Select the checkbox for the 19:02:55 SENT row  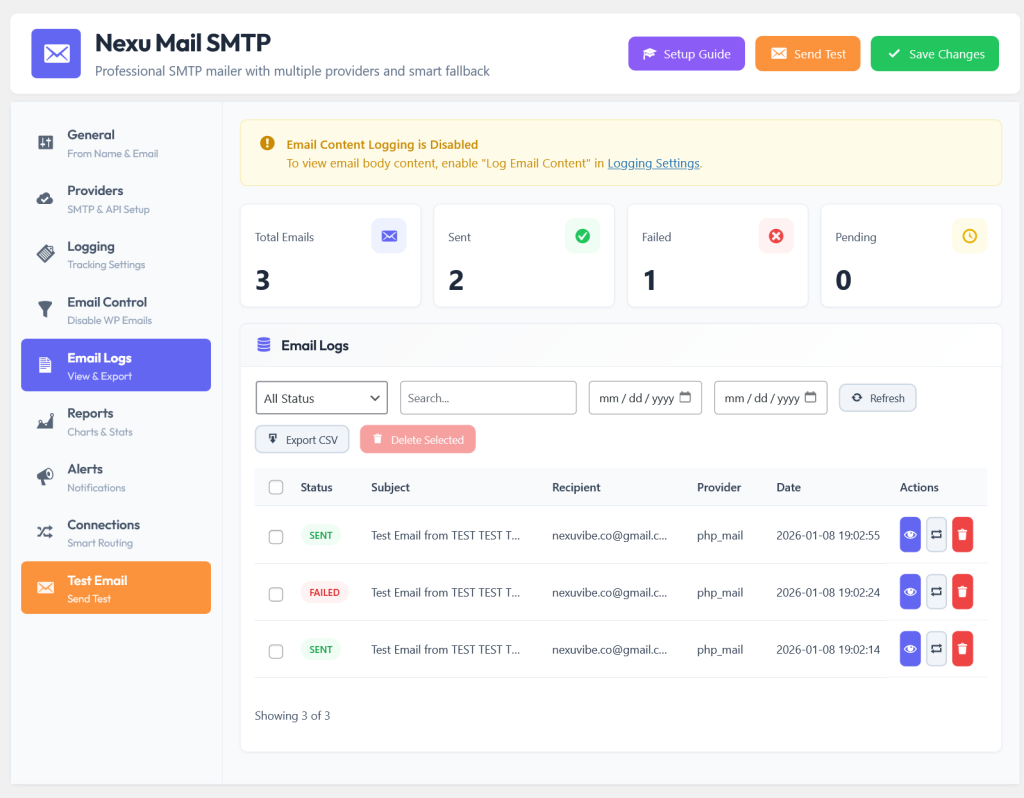coord(276,537)
